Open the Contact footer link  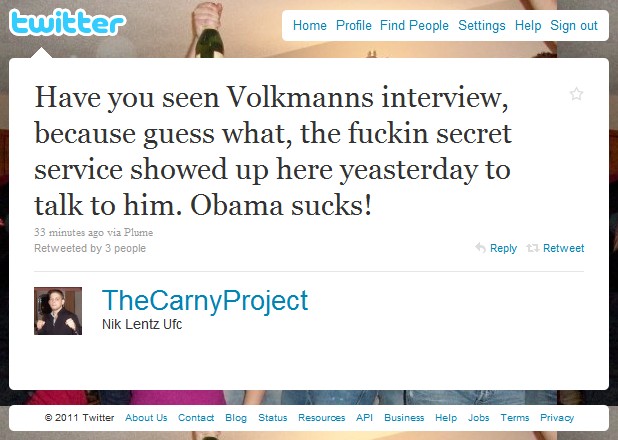(x=196, y=418)
